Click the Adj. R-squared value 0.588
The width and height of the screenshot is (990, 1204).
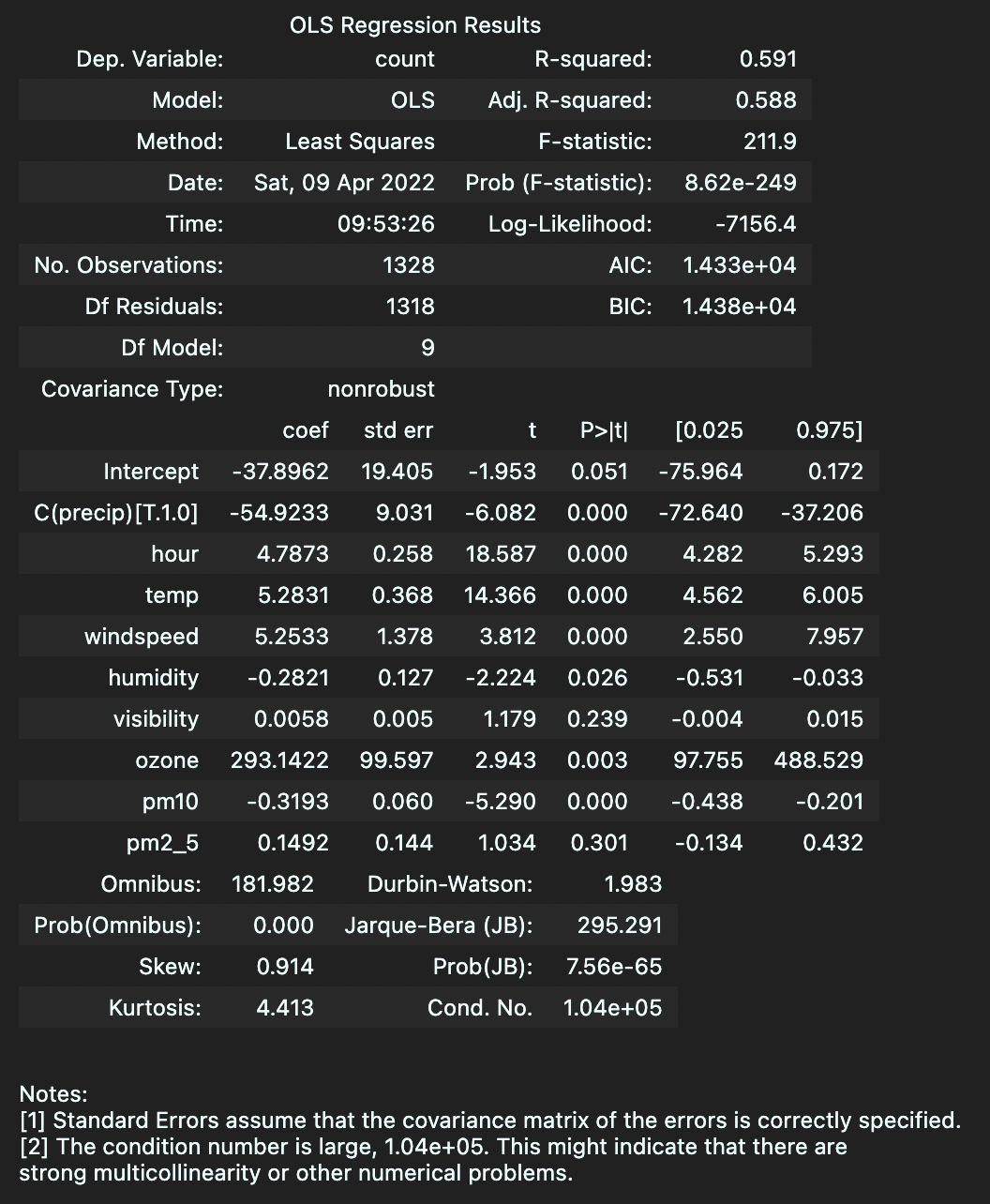766,100
